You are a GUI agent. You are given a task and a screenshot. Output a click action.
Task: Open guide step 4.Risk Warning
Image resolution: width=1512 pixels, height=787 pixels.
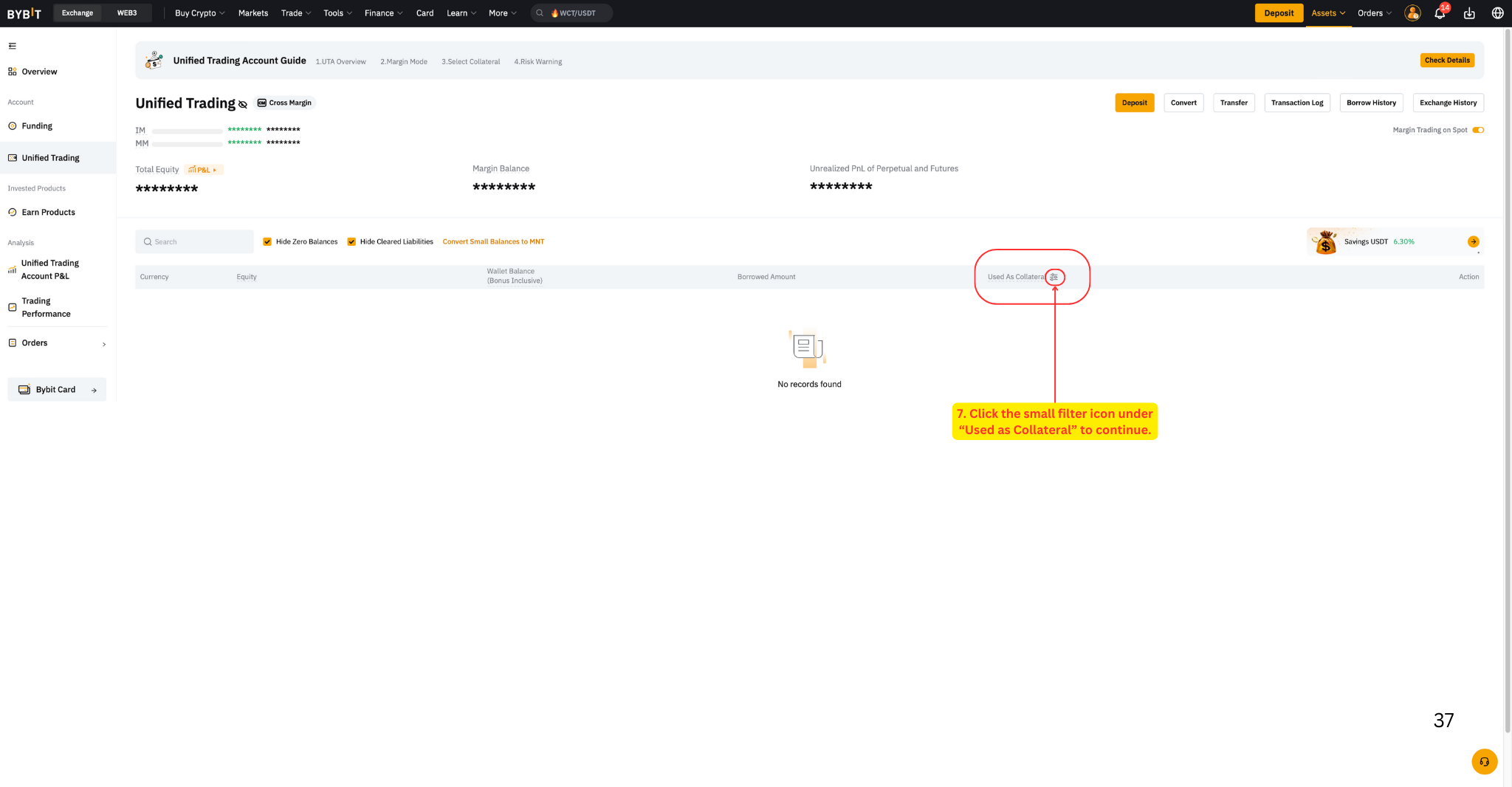click(x=538, y=62)
